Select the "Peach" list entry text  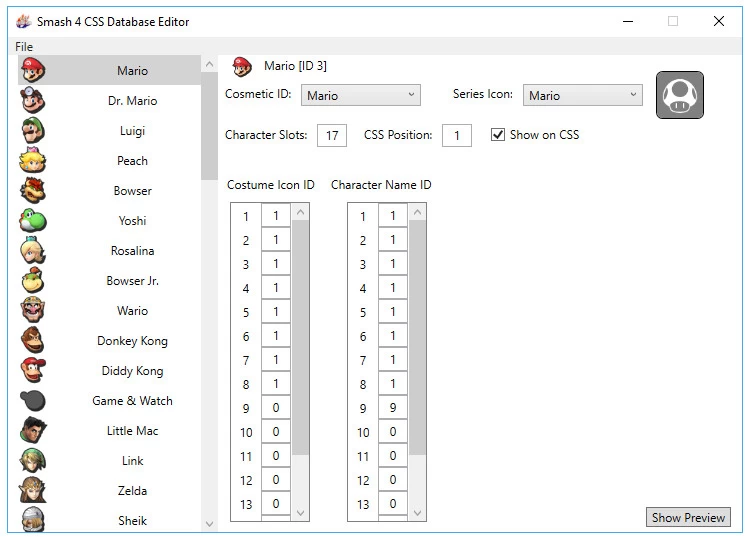(x=132, y=161)
